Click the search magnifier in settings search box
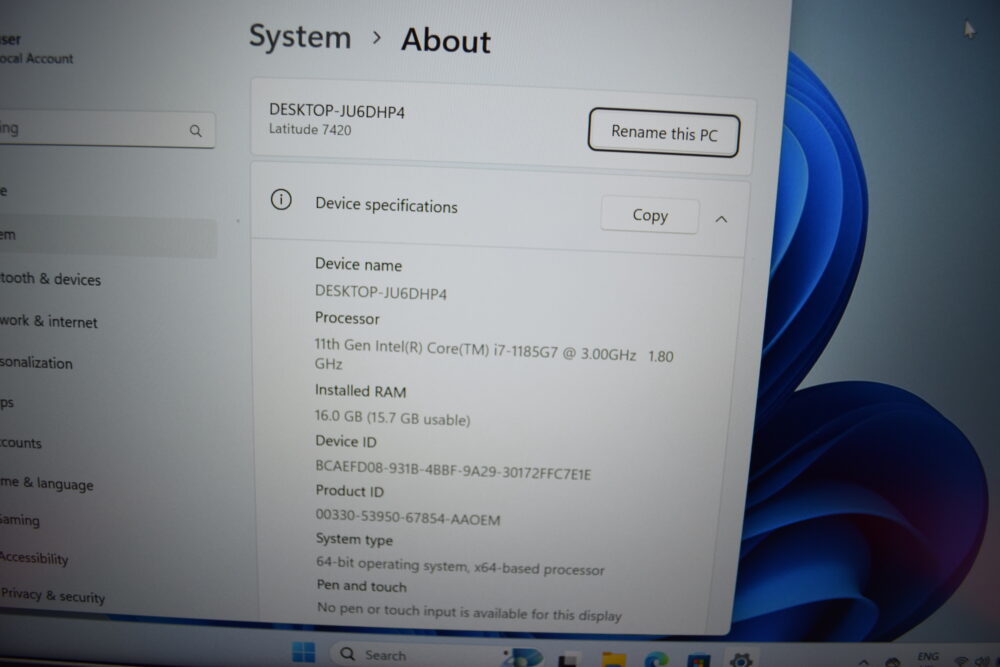The width and height of the screenshot is (1000, 667). click(196, 131)
